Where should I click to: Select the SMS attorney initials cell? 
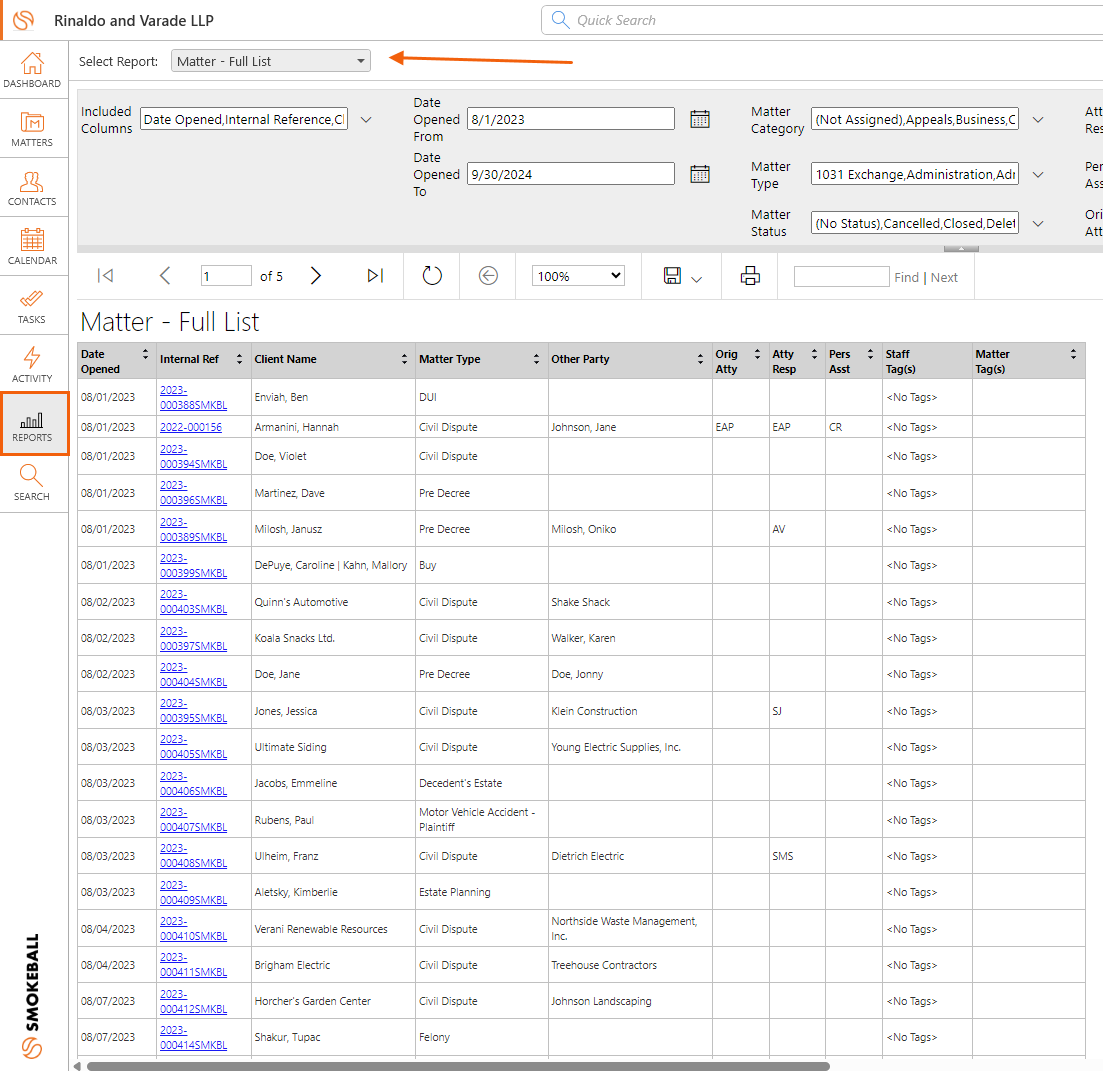pos(782,856)
